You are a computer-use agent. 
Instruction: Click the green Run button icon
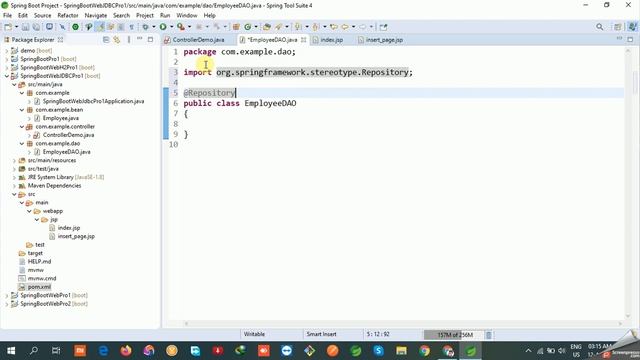pyautogui.click(x=163, y=27)
